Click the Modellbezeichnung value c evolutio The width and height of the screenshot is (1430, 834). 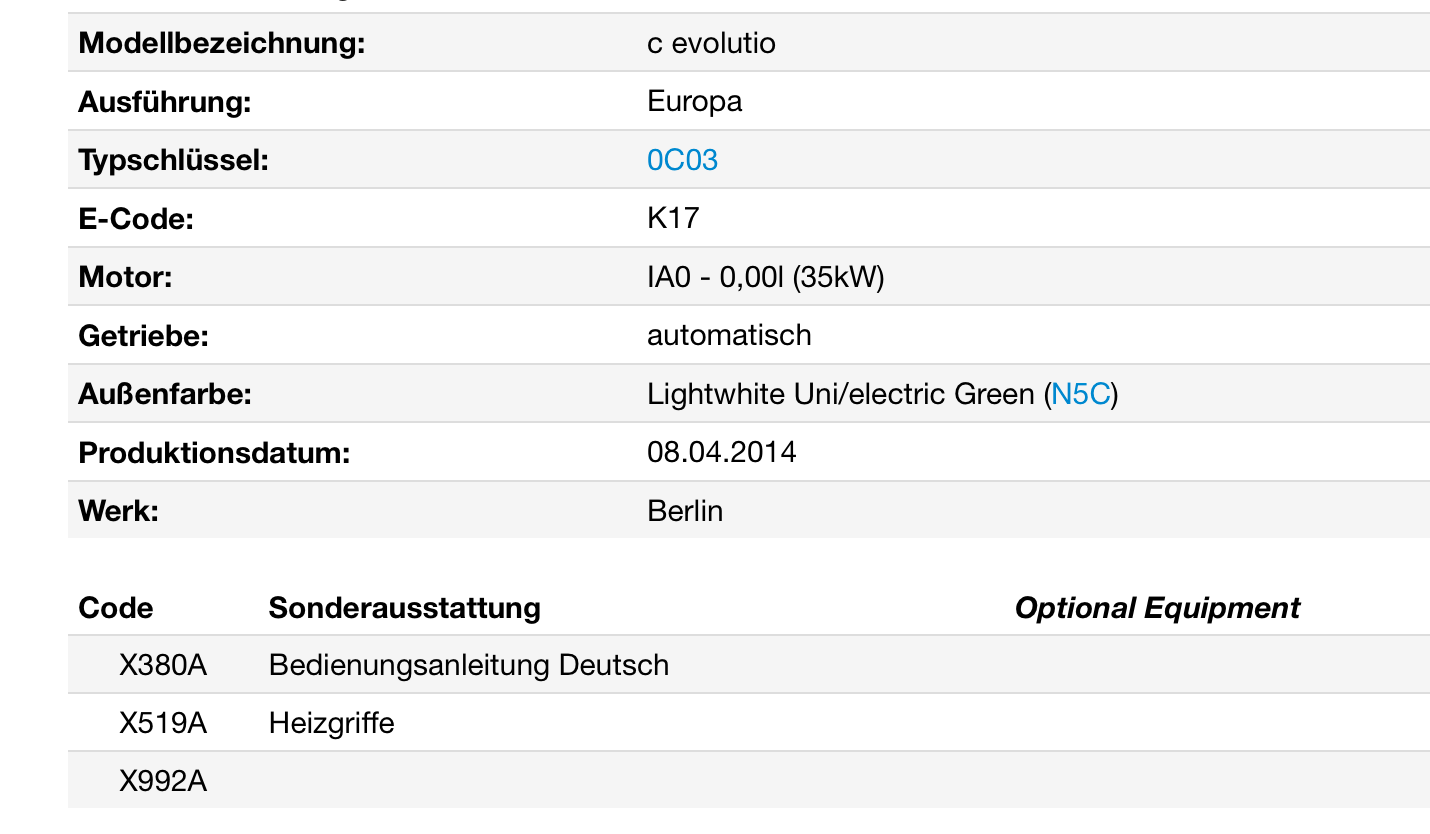pos(711,44)
